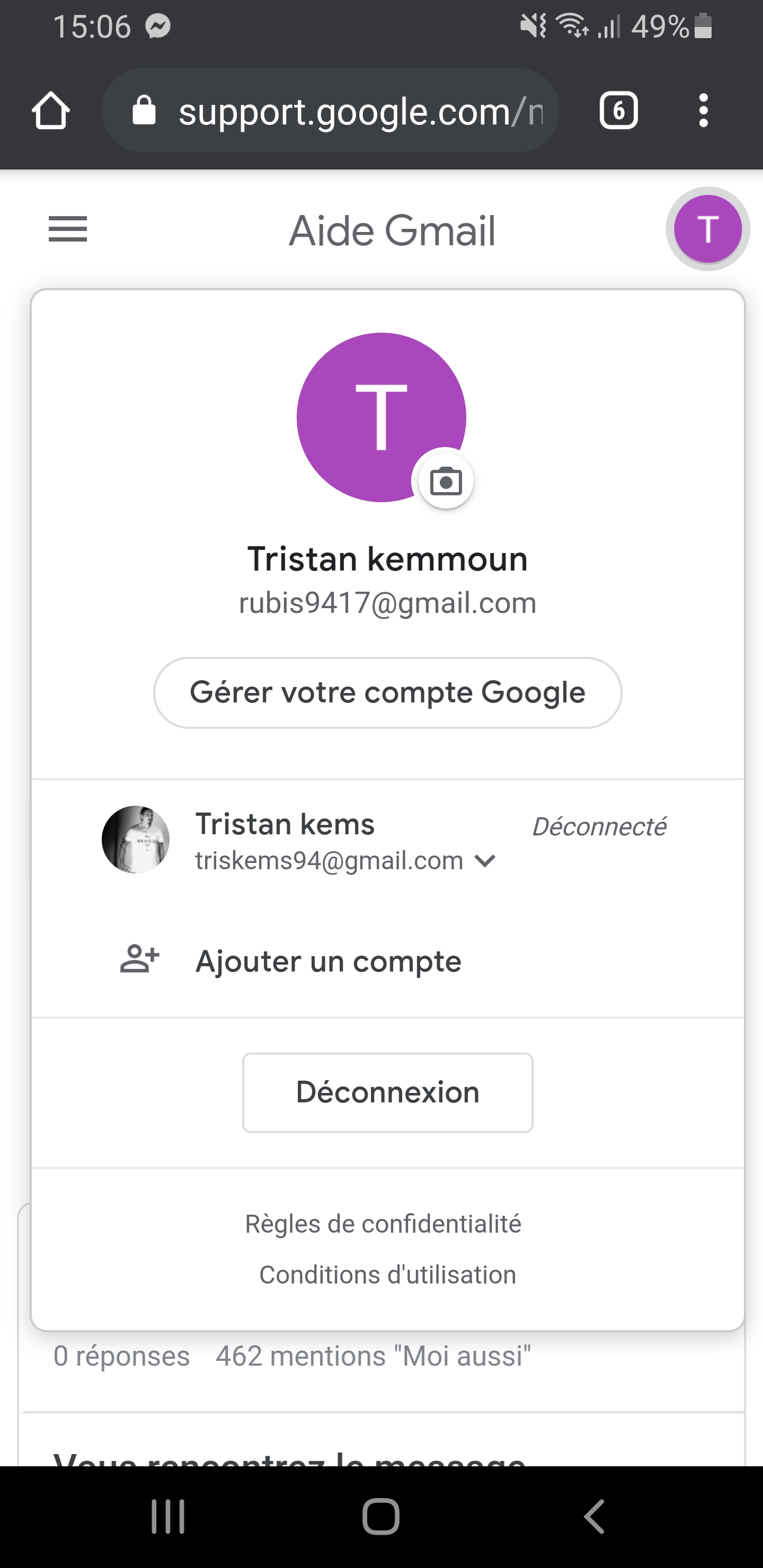Open Conditions d'utilisation link
Image resolution: width=763 pixels, height=1568 pixels.
(x=387, y=1275)
